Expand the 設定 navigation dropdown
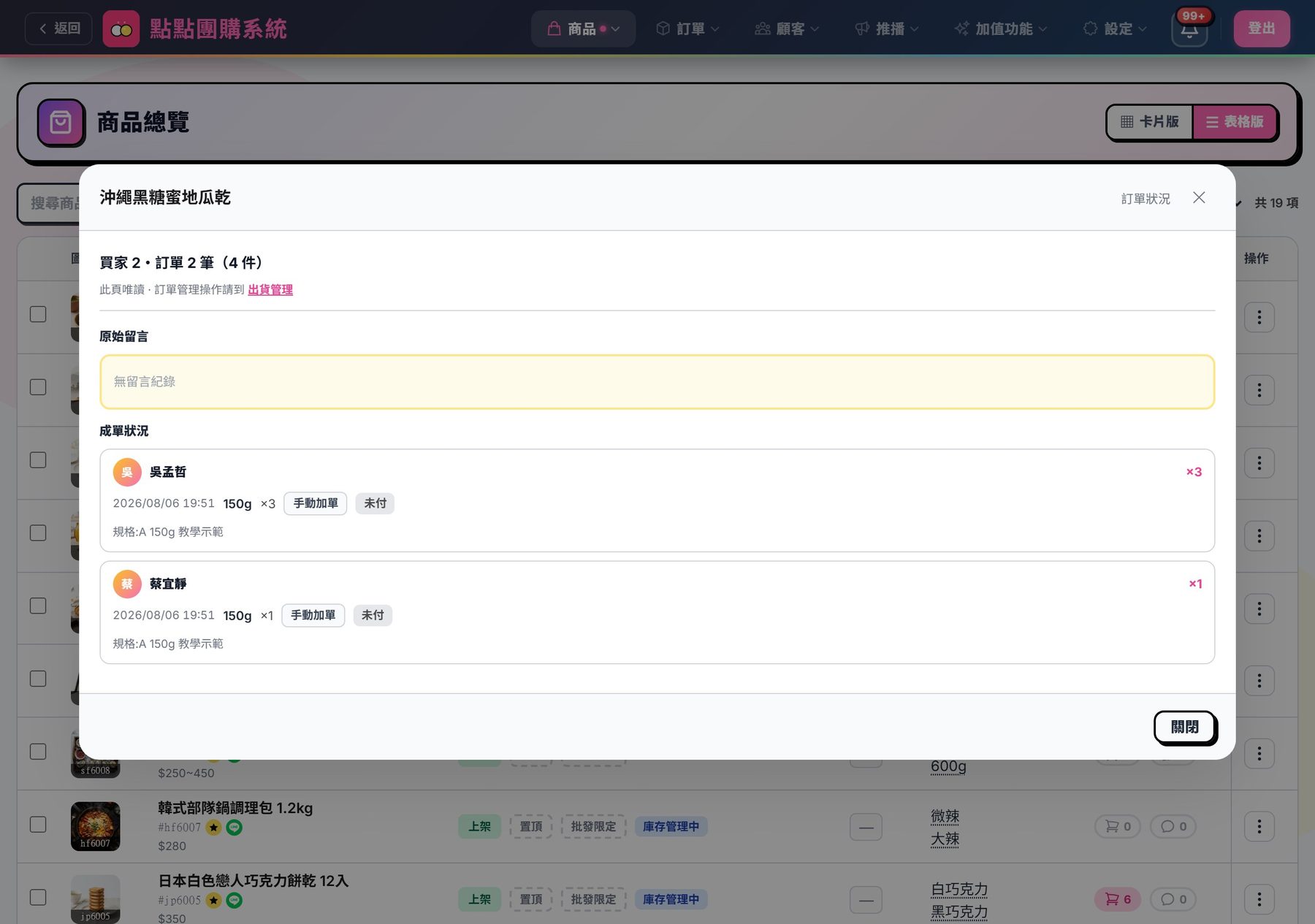The image size is (1315, 924). coord(1115,28)
